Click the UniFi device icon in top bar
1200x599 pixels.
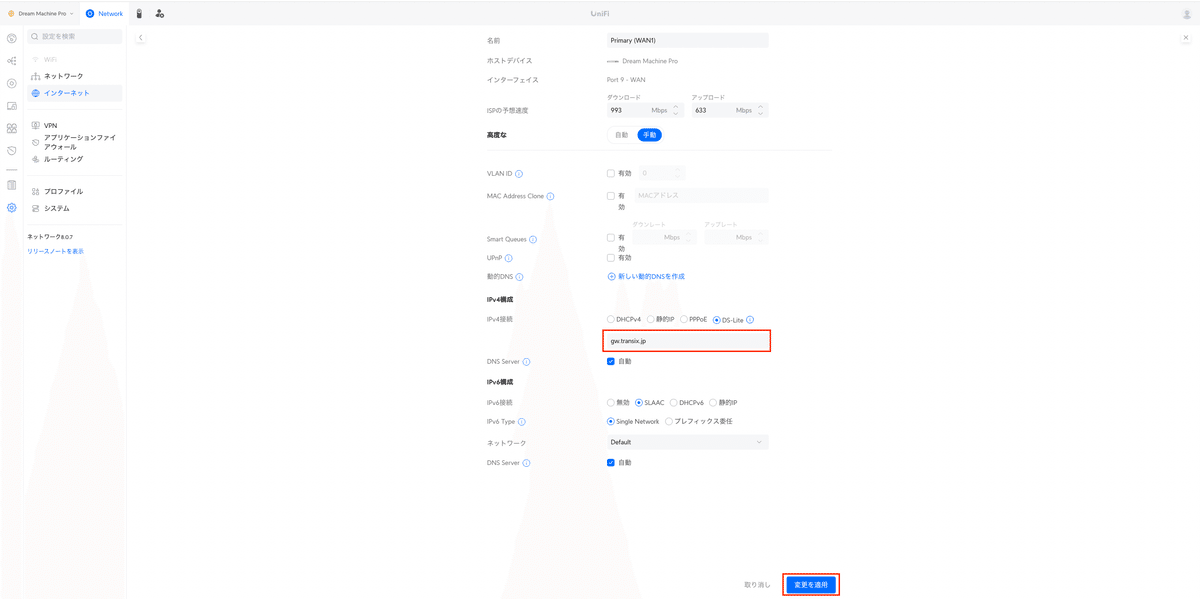click(x=139, y=13)
